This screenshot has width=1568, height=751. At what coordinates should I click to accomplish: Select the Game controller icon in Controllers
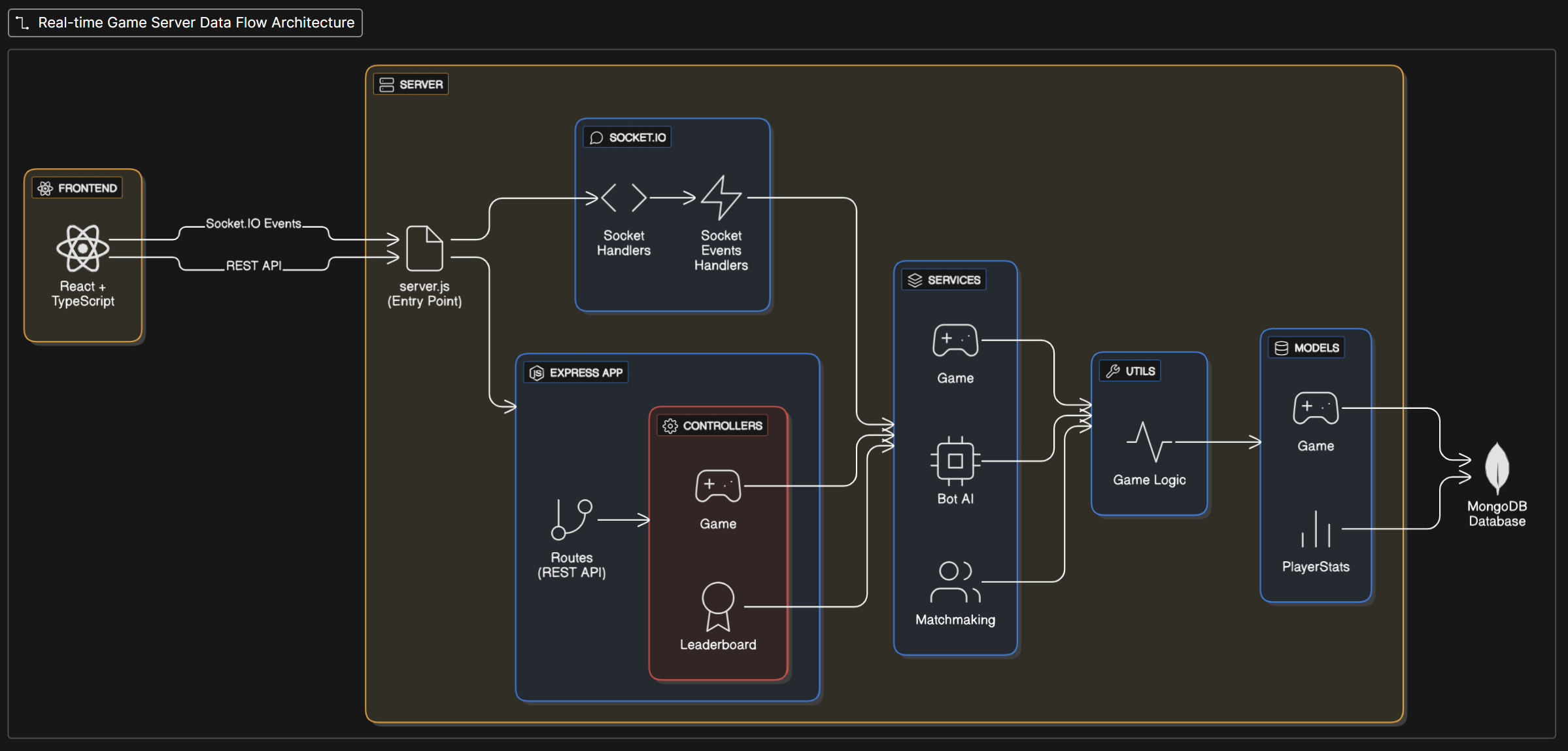coord(718,485)
